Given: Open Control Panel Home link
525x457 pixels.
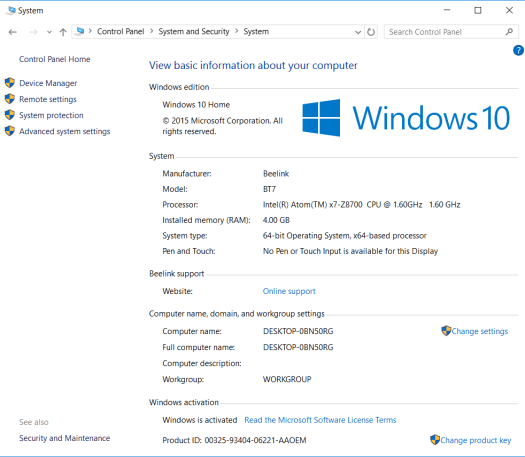Looking at the screenshot, I should click(55, 59).
